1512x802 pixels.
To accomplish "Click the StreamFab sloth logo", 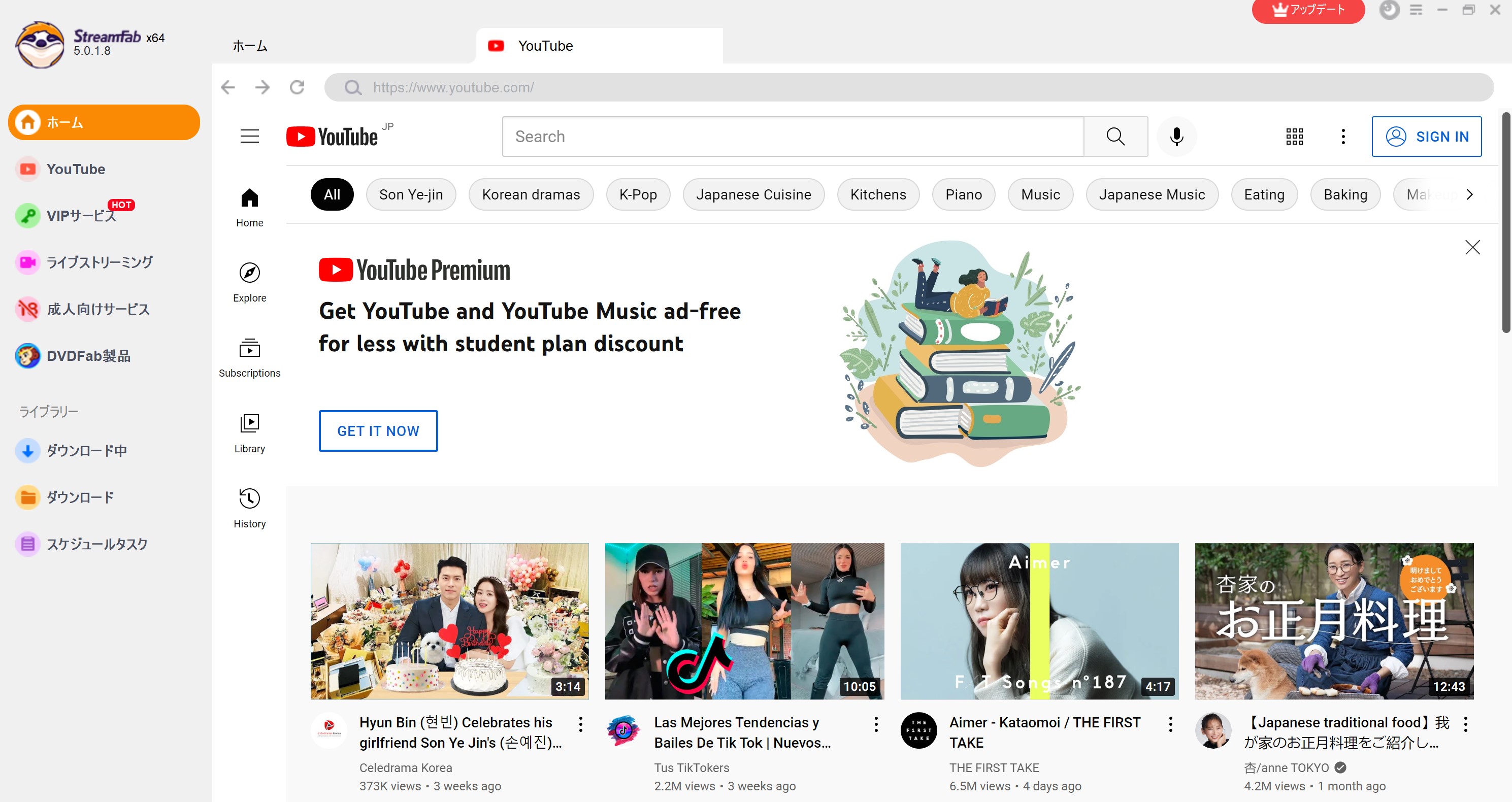I will (40, 44).
